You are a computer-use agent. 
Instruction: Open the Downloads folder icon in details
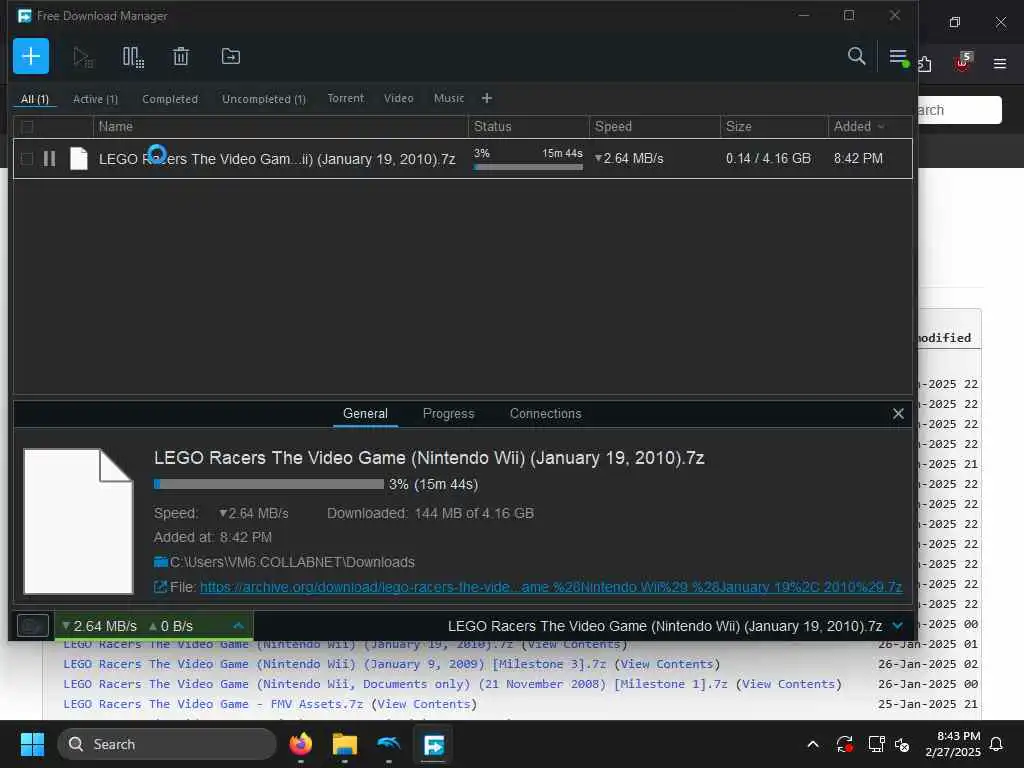[x=161, y=562]
